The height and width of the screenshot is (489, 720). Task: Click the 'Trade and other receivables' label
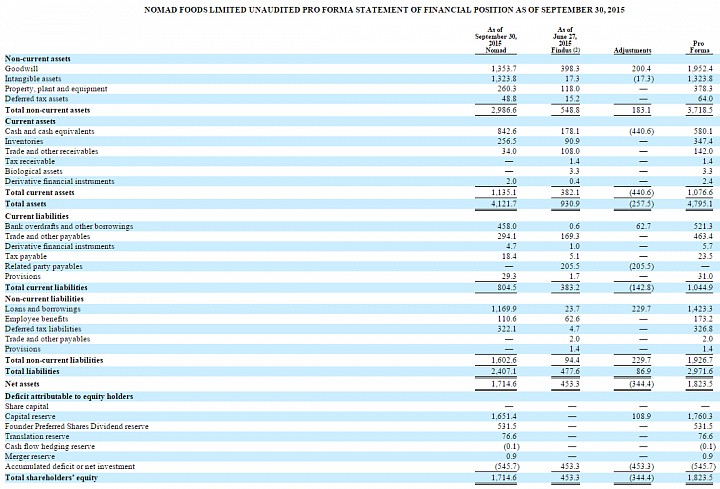[51, 152]
